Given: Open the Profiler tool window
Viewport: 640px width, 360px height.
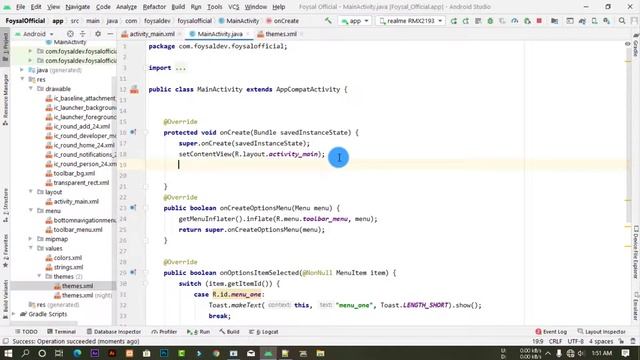Looking at the screenshot, I should click(x=164, y=331).
